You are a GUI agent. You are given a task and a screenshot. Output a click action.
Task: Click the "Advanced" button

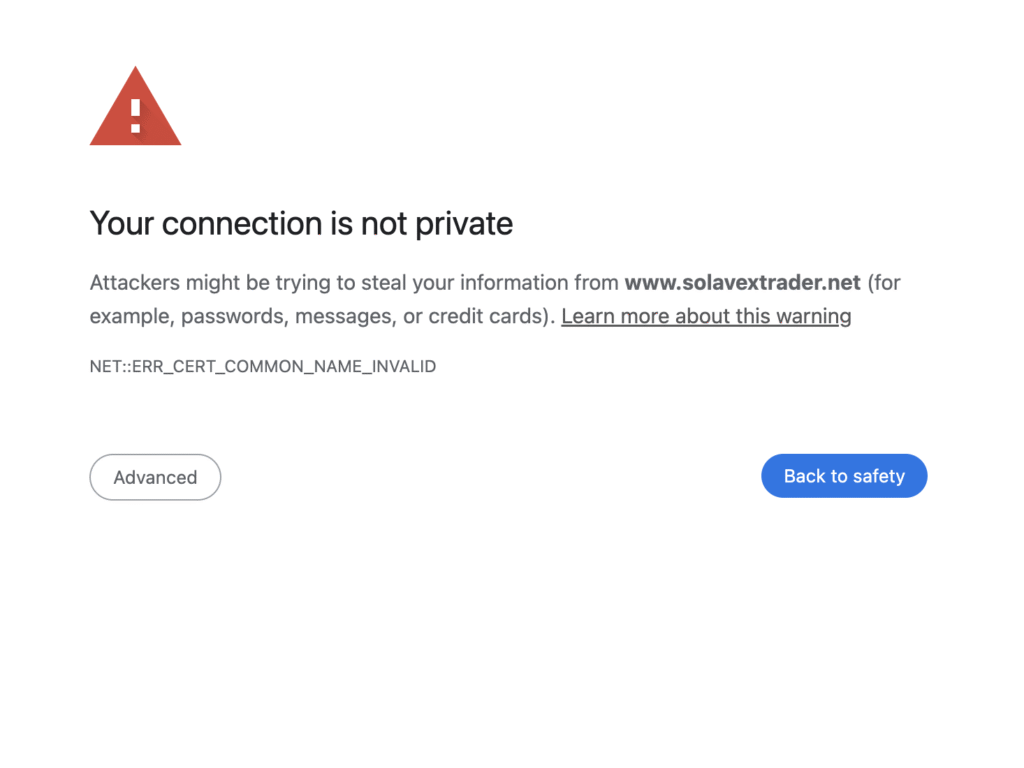pyautogui.click(x=155, y=477)
